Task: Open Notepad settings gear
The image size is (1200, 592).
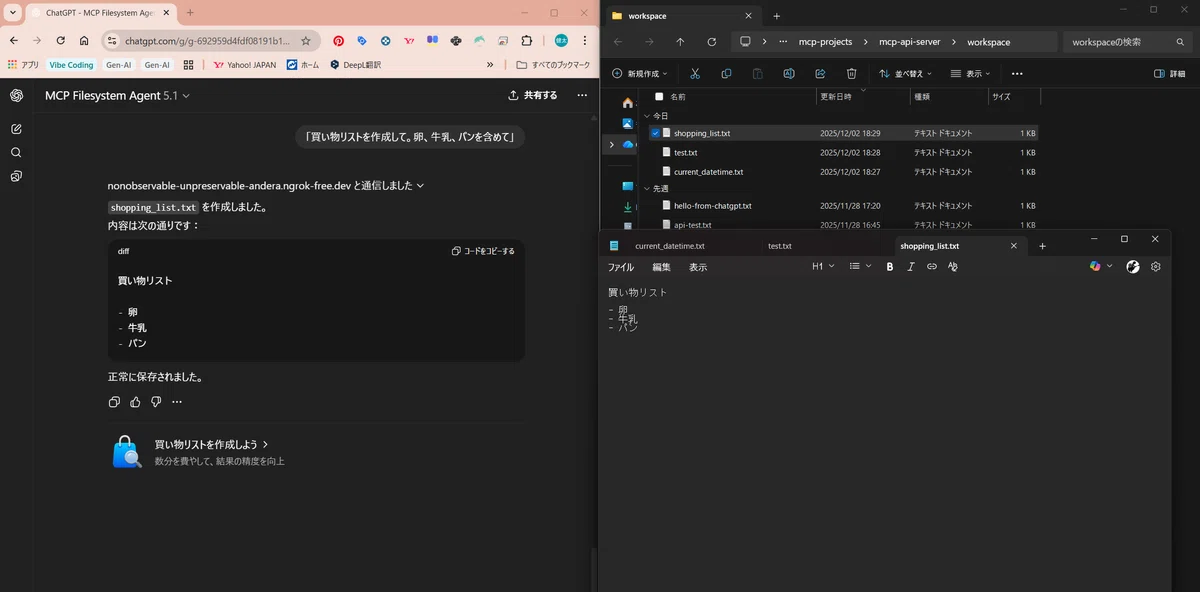Action: (x=1156, y=267)
